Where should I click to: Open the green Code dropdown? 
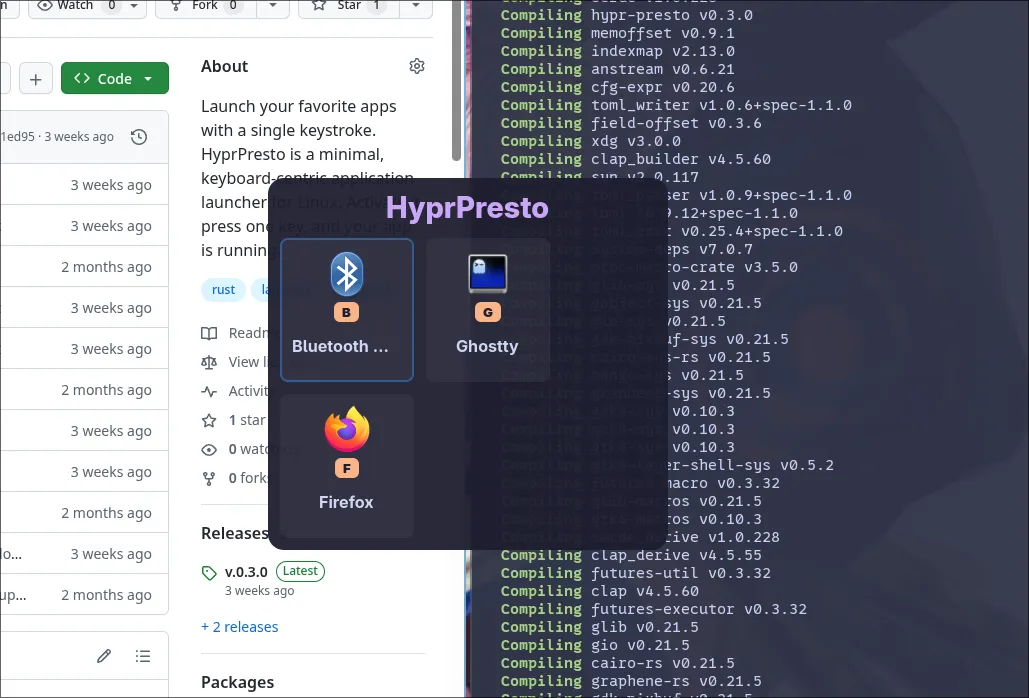point(114,79)
